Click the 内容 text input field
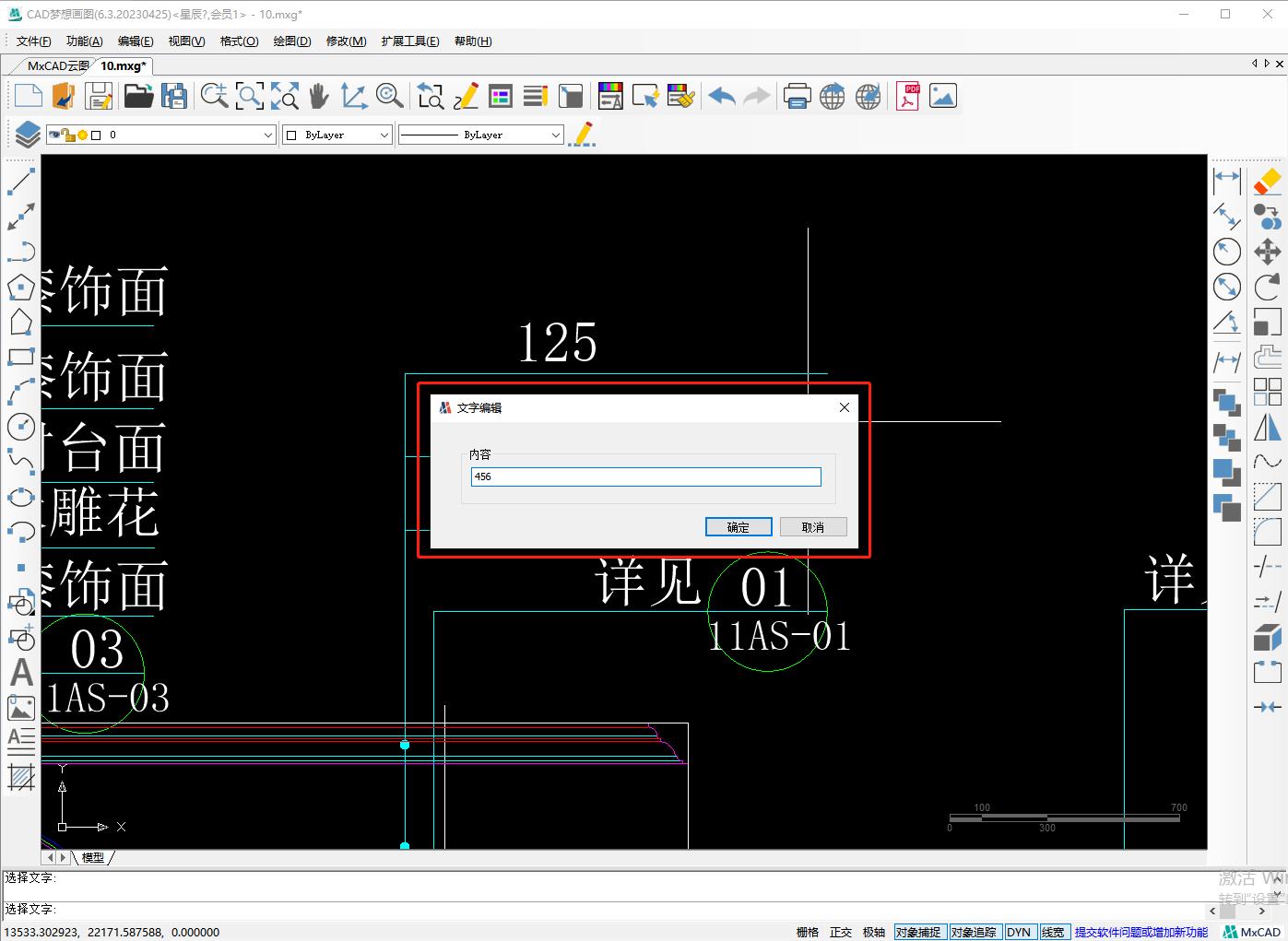The height and width of the screenshot is (941, 1288). (x=645, y=476)
